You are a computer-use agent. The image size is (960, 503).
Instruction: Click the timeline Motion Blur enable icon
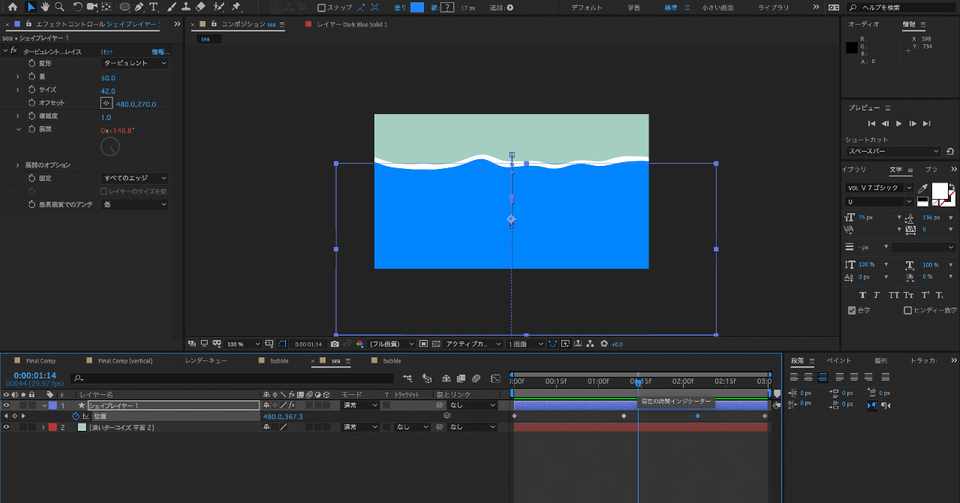476,379
